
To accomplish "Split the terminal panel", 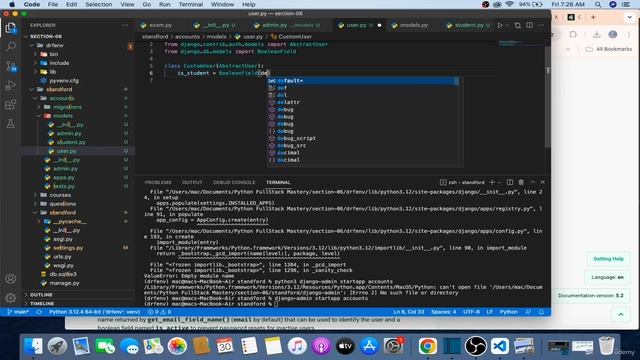I will pyautogui.click(x=510, y=182).
